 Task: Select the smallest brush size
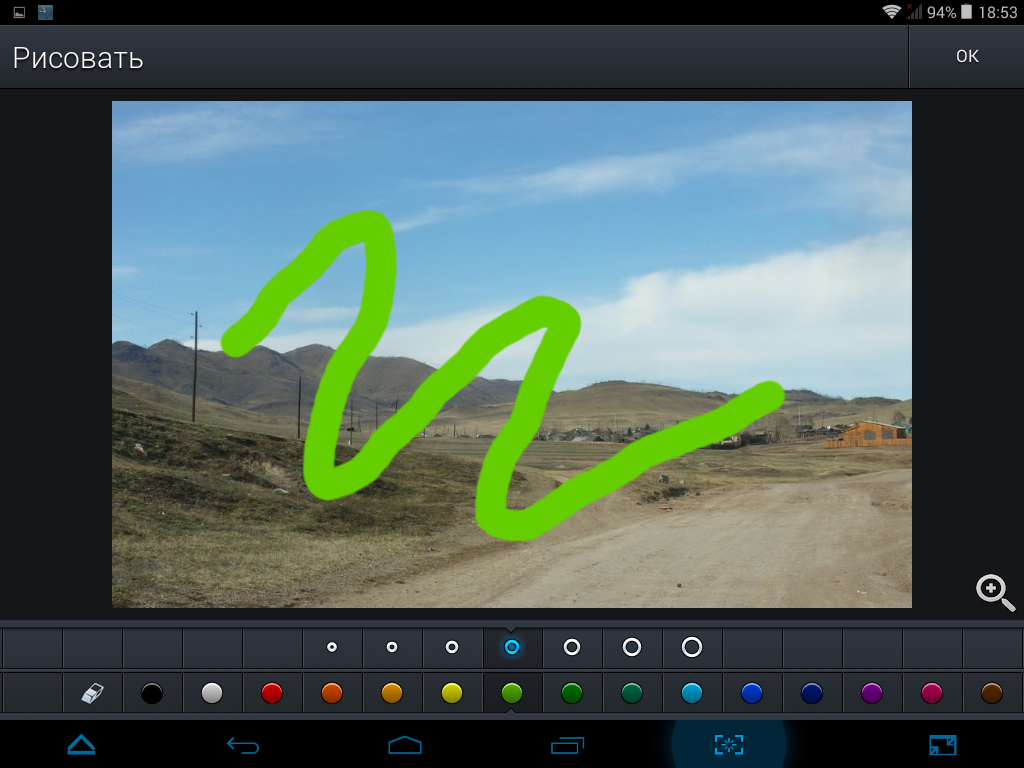pyautogui.click(x=332, y=647)
